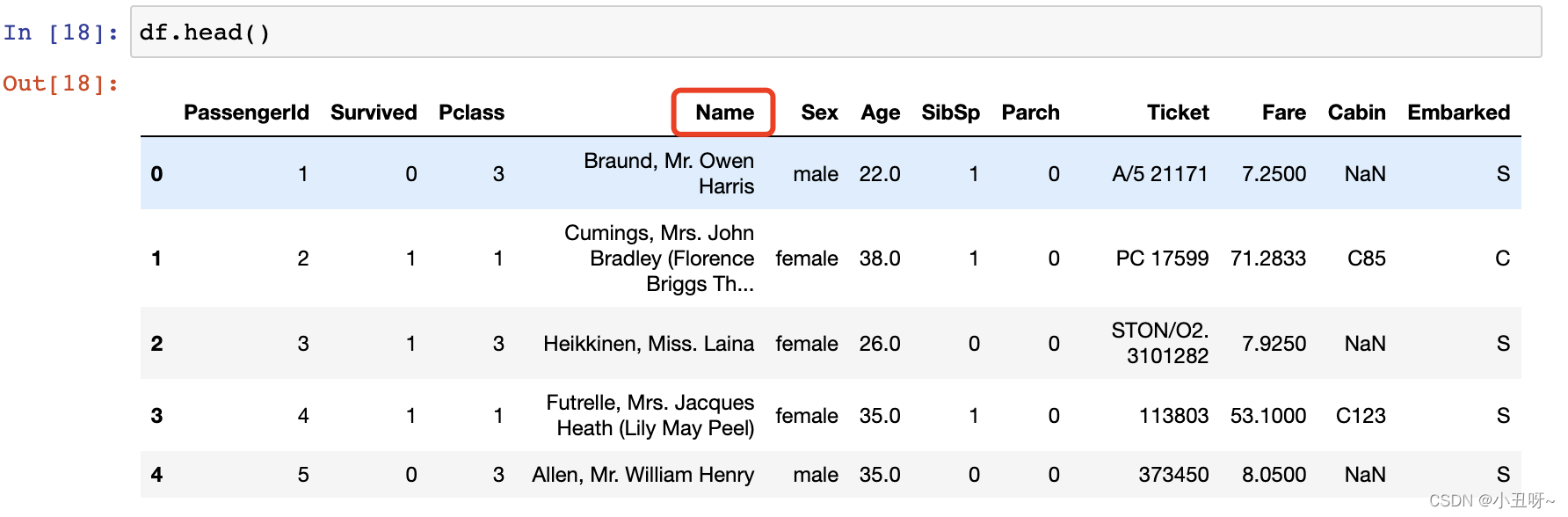The height and width of the screenshot is (517, 1568).
Task: Click the cabin value C85
Action: (1367, 258)
